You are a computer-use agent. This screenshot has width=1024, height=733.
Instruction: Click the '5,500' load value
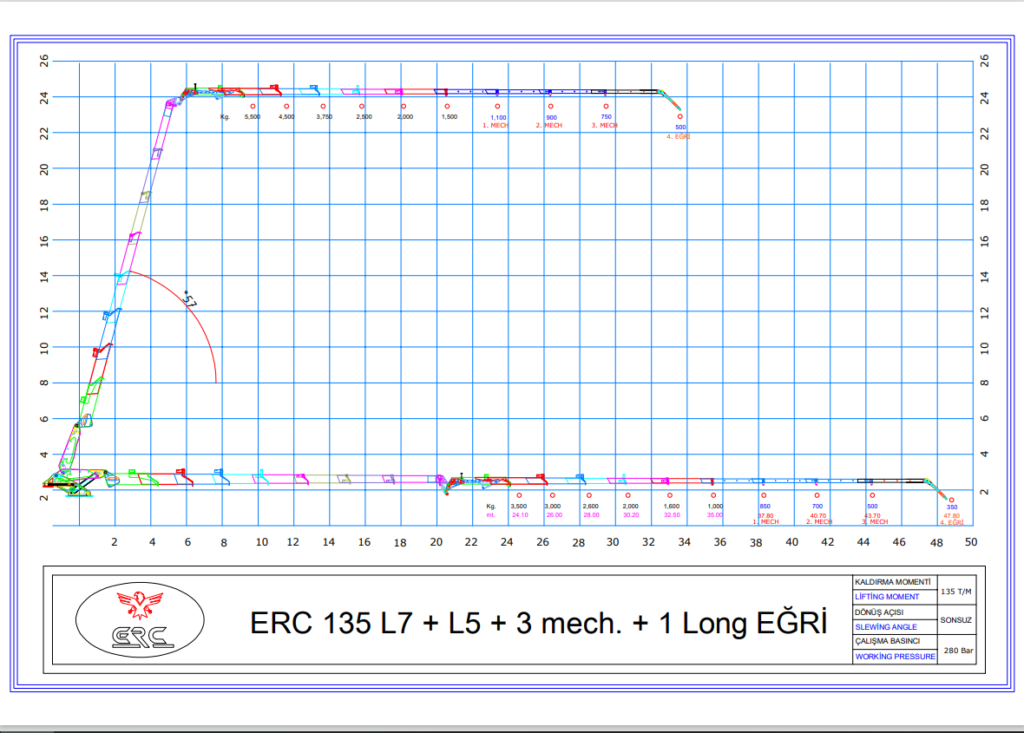click(x=253, y=117)
